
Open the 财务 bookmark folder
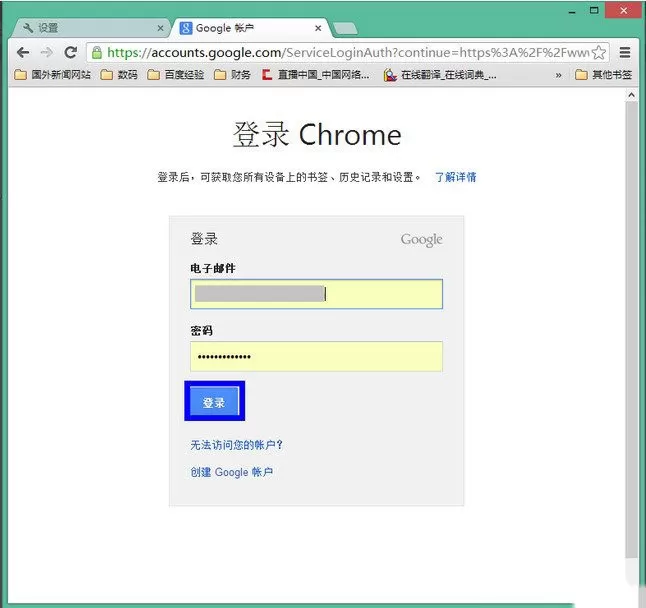click(x=232, y=75)
